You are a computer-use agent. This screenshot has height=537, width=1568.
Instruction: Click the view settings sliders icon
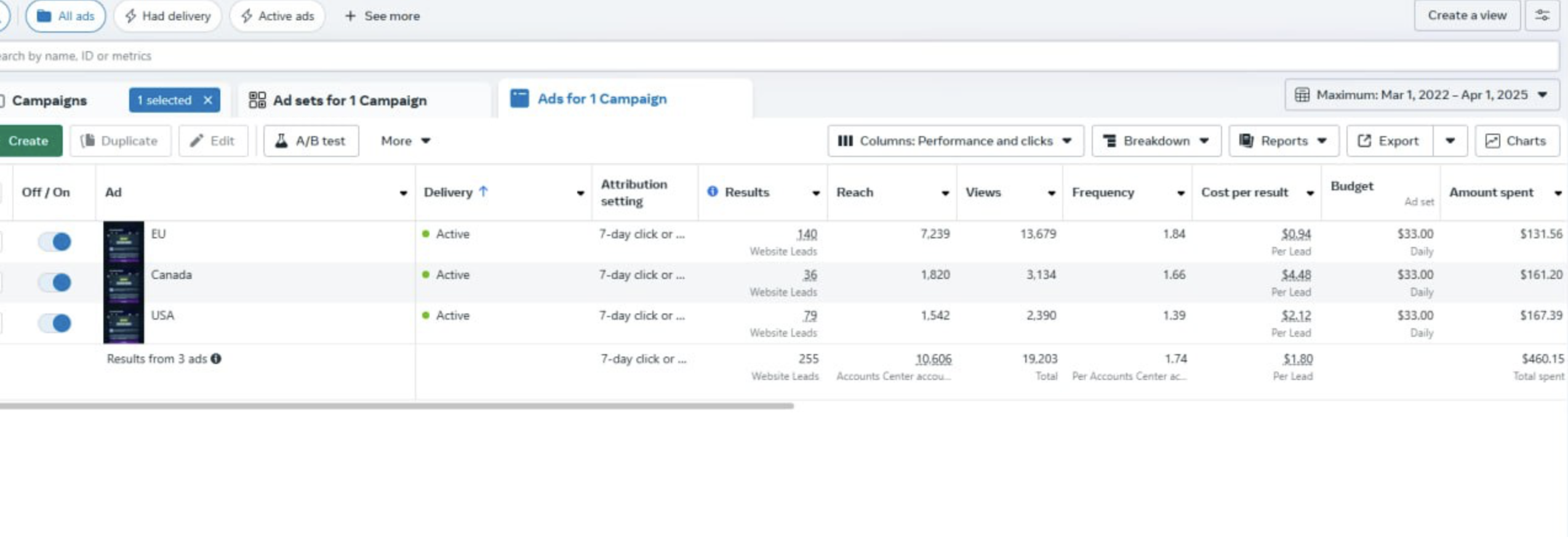[1542, 15]
